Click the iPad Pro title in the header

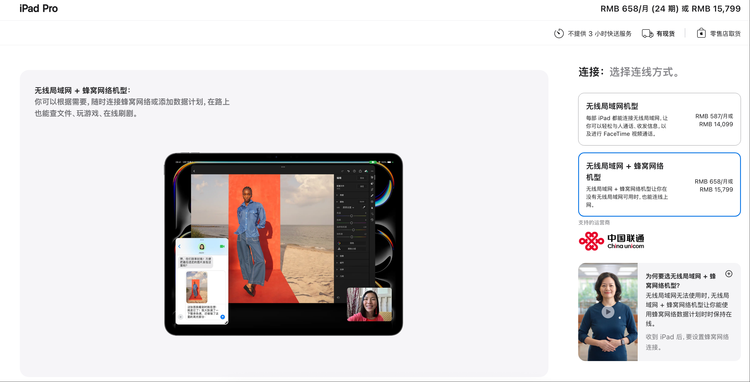tap(39, 9)
